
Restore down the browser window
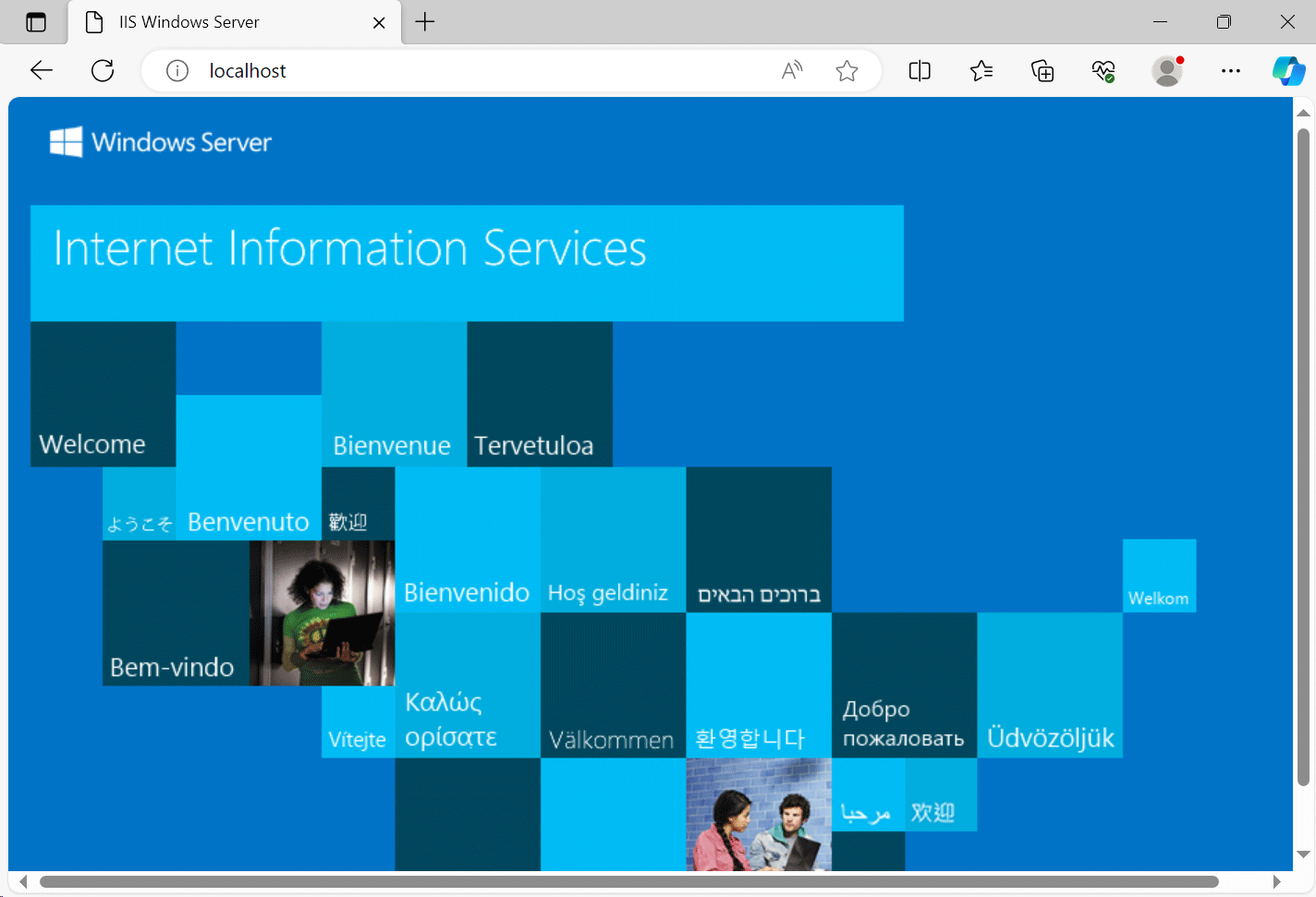(1224, 22)
